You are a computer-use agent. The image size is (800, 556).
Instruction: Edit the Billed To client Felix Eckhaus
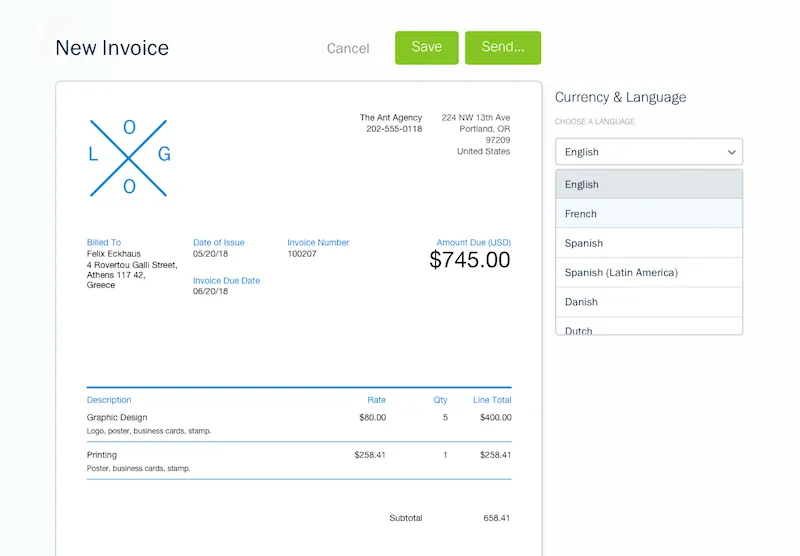click(x=114, y=253)
